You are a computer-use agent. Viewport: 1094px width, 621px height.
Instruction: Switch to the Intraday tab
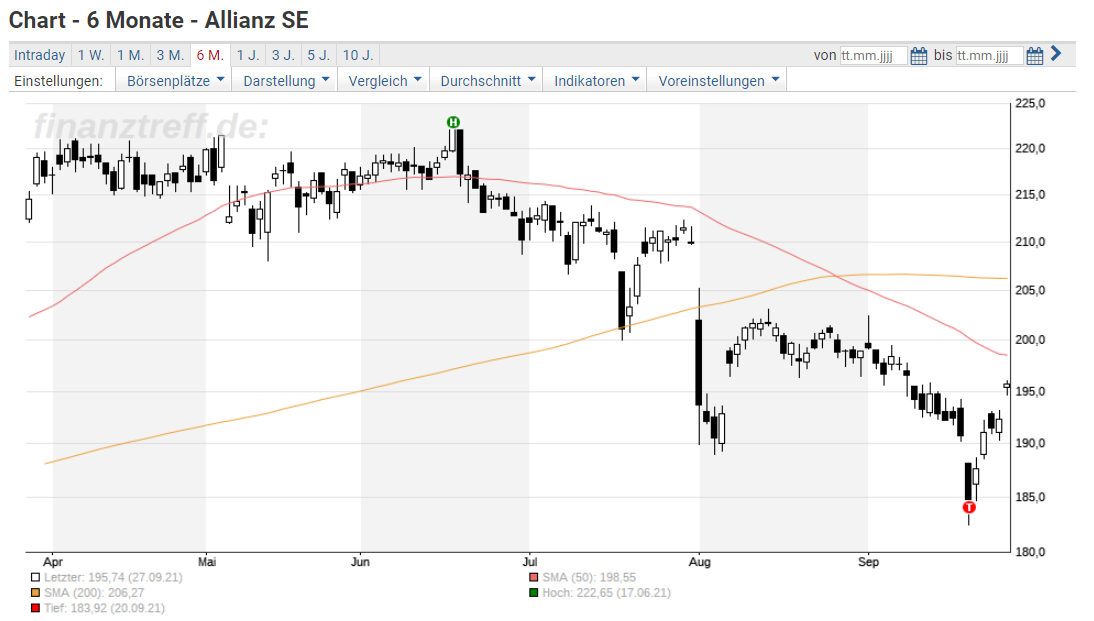40,55
